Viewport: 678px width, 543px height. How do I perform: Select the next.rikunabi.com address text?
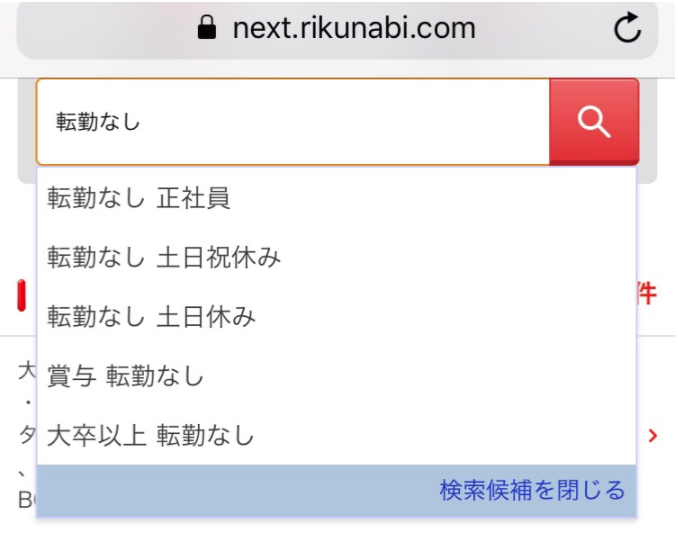(354, 28)
